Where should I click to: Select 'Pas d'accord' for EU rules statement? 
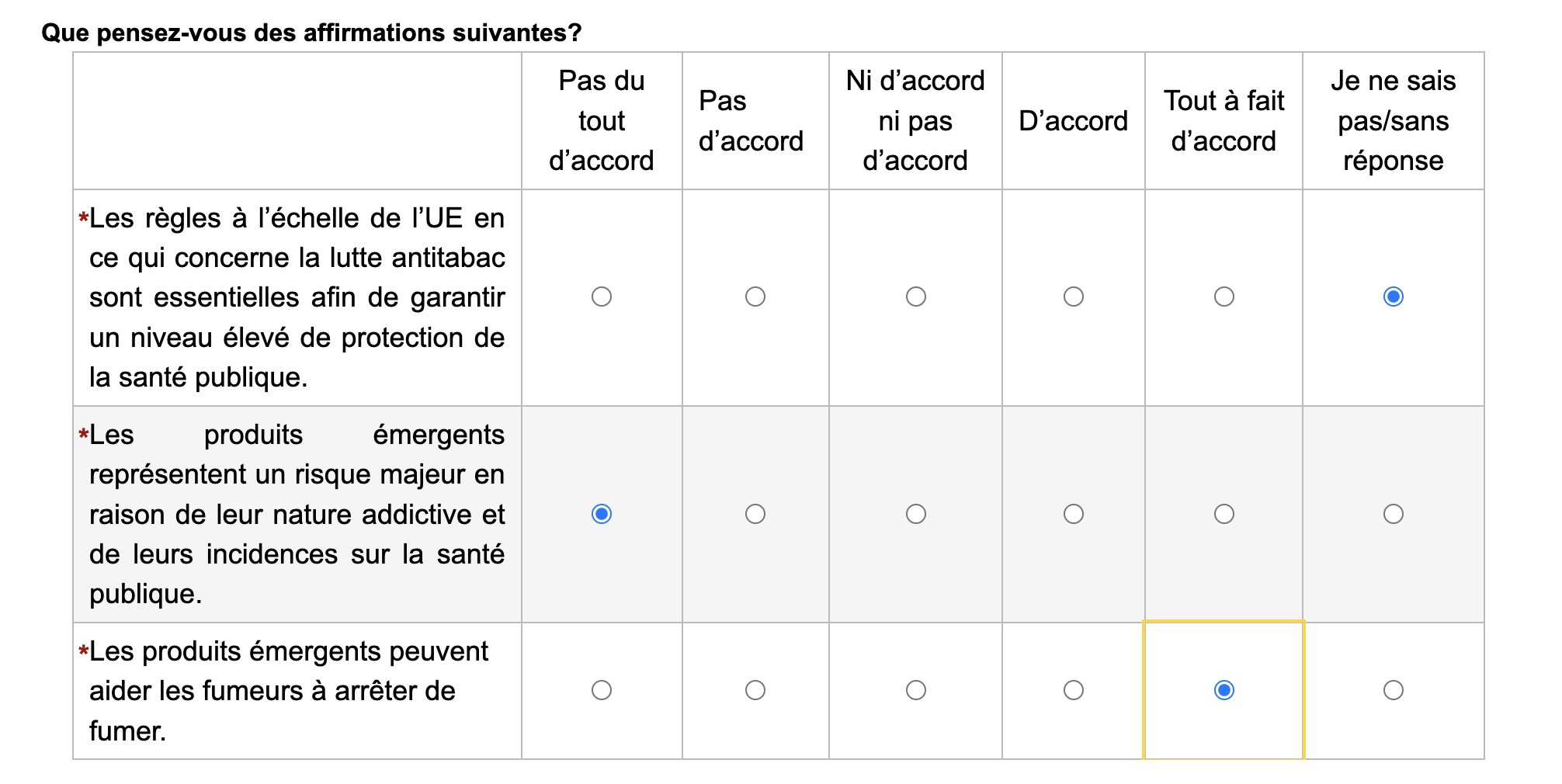[755, 297]
